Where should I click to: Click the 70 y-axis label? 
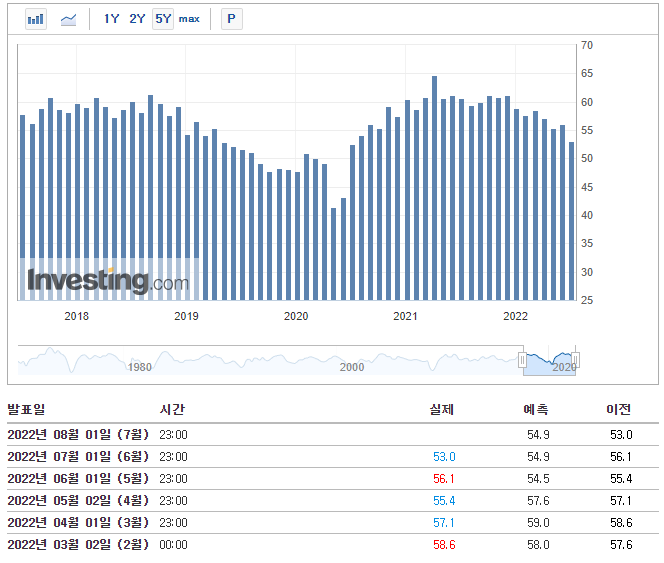click(587, 45)
